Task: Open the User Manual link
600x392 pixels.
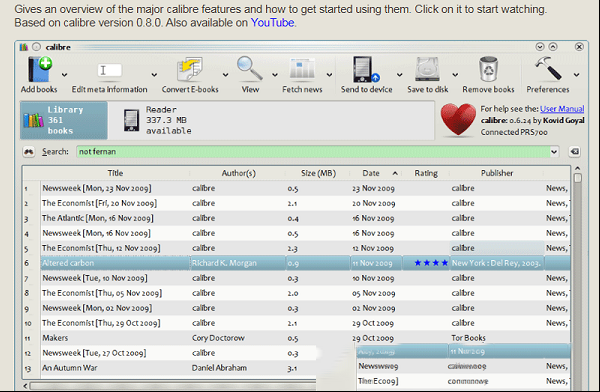Action: [562, 109]
